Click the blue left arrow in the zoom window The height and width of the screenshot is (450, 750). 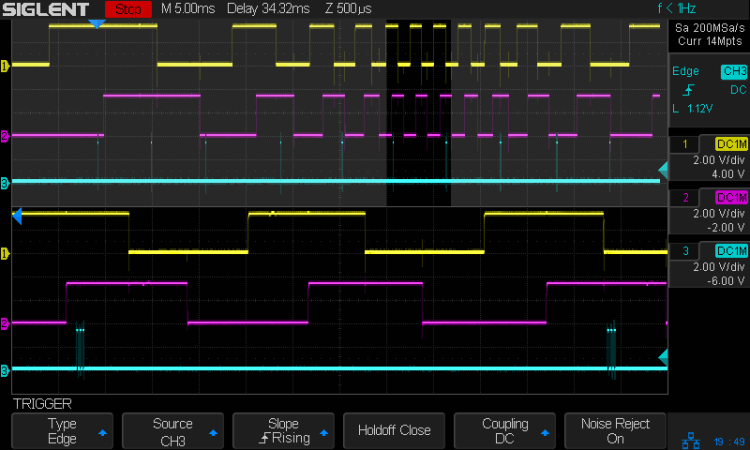point(17,214)
